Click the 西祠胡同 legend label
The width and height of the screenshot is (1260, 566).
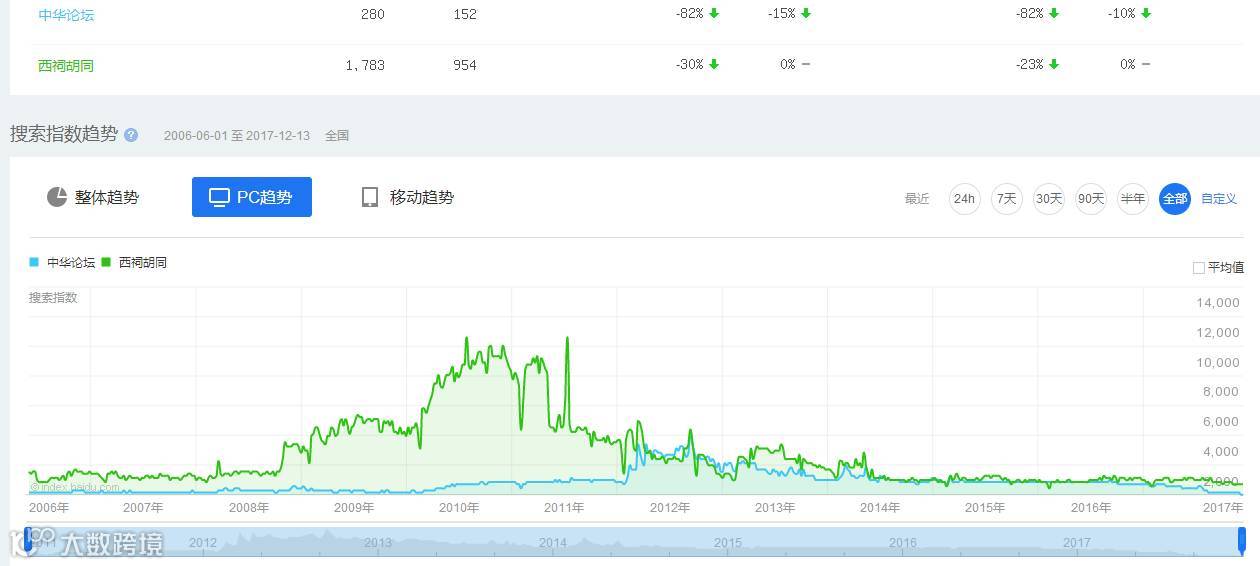pyautogui.click(x=143, y=262)
